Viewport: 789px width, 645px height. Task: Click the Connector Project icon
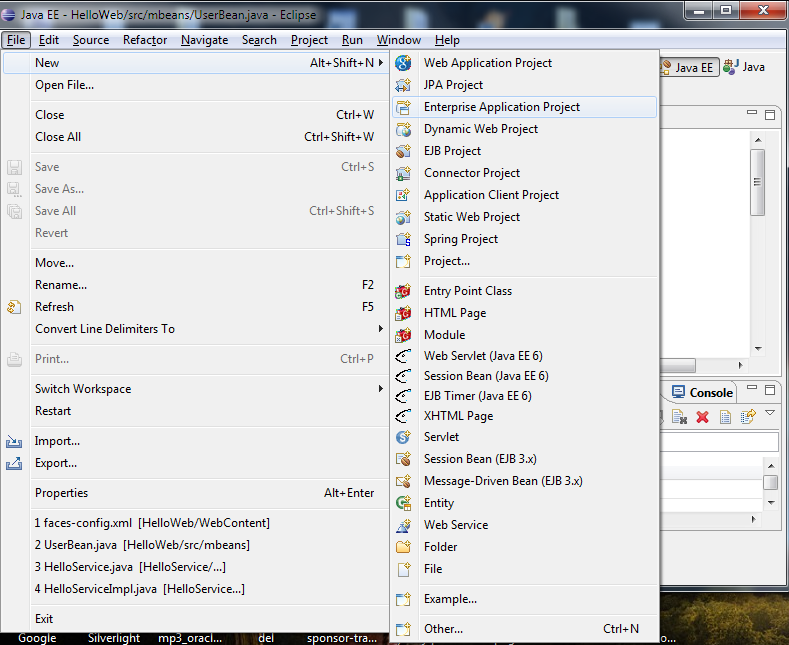(403, 173)
